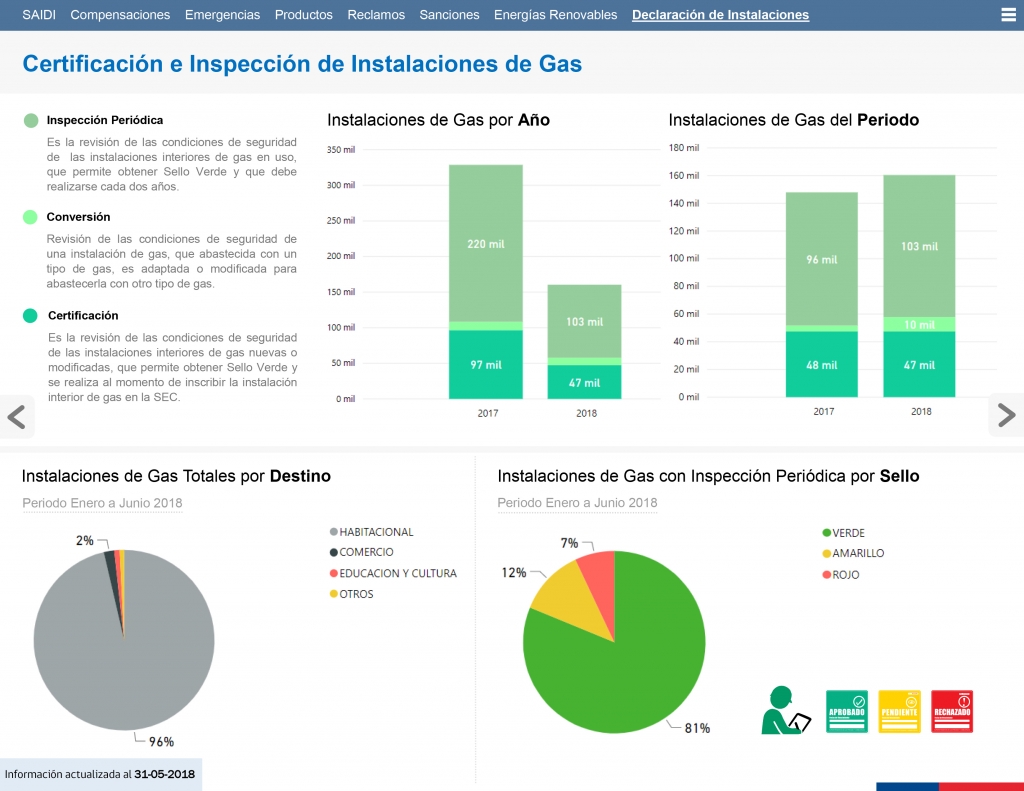Click the Inspección Periódica legend dot
This screenshot has height=791, width=1024.
31,120
